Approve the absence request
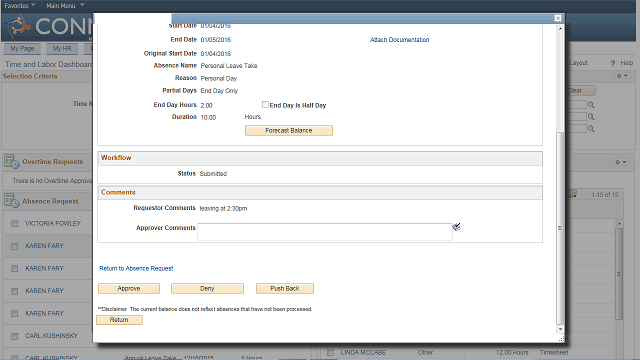The height and width of the screenshot is (360, 640). 129,289
